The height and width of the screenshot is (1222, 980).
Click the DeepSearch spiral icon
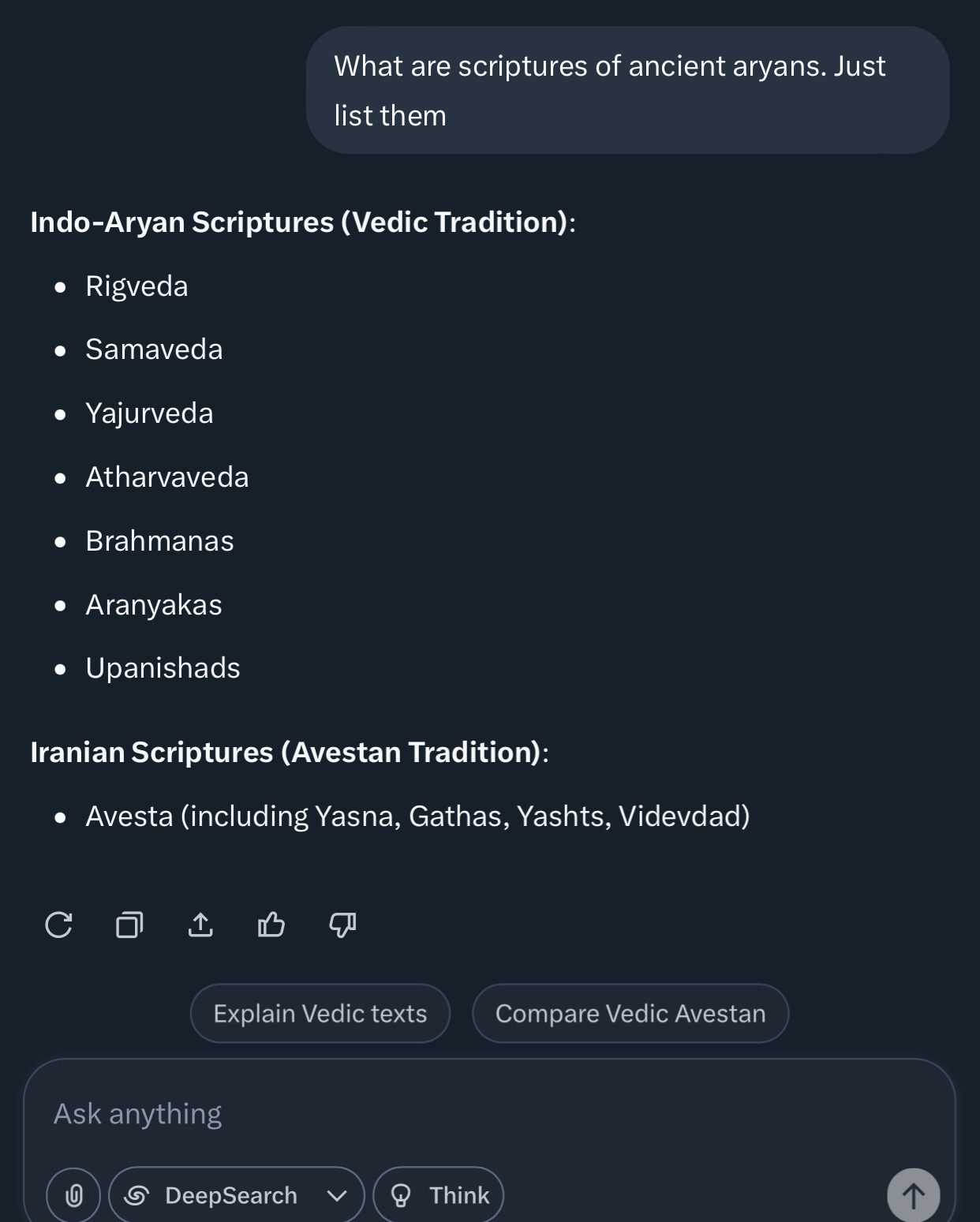tap(137, 1195)
